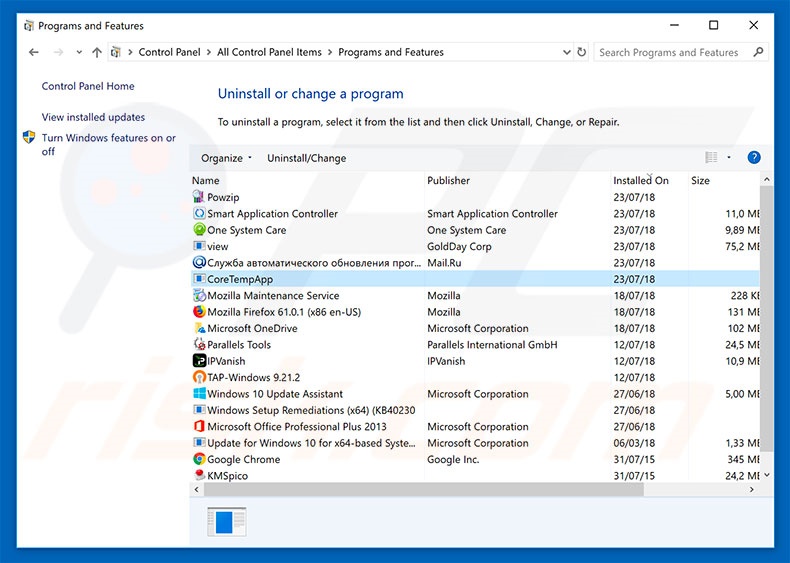Select the Powzip program name
Image resolution: width=790 pixels, height=563 pixels.
(x=223, y=198)
